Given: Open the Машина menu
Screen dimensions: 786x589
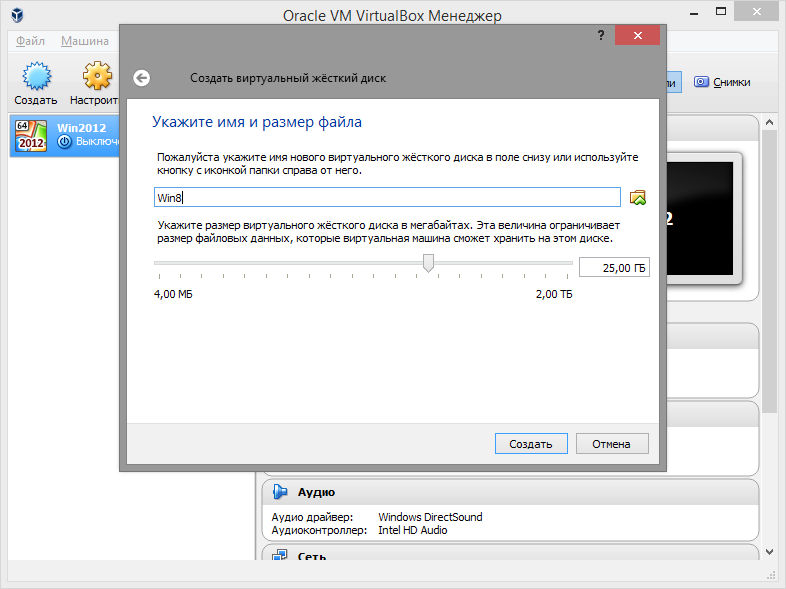Looking at the screenshot, I should (x=85, y=41).
